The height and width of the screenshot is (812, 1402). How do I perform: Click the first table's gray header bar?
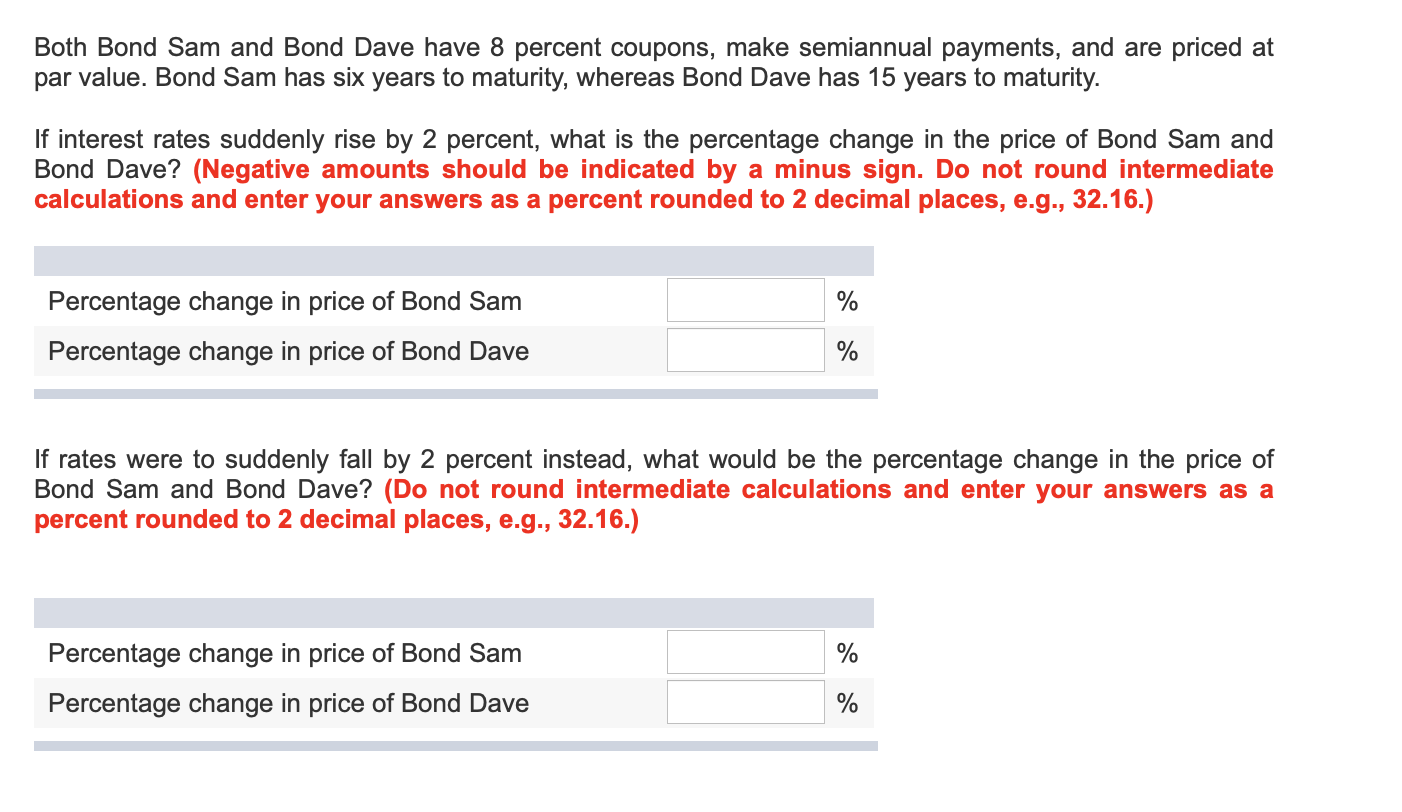(453, 261)
